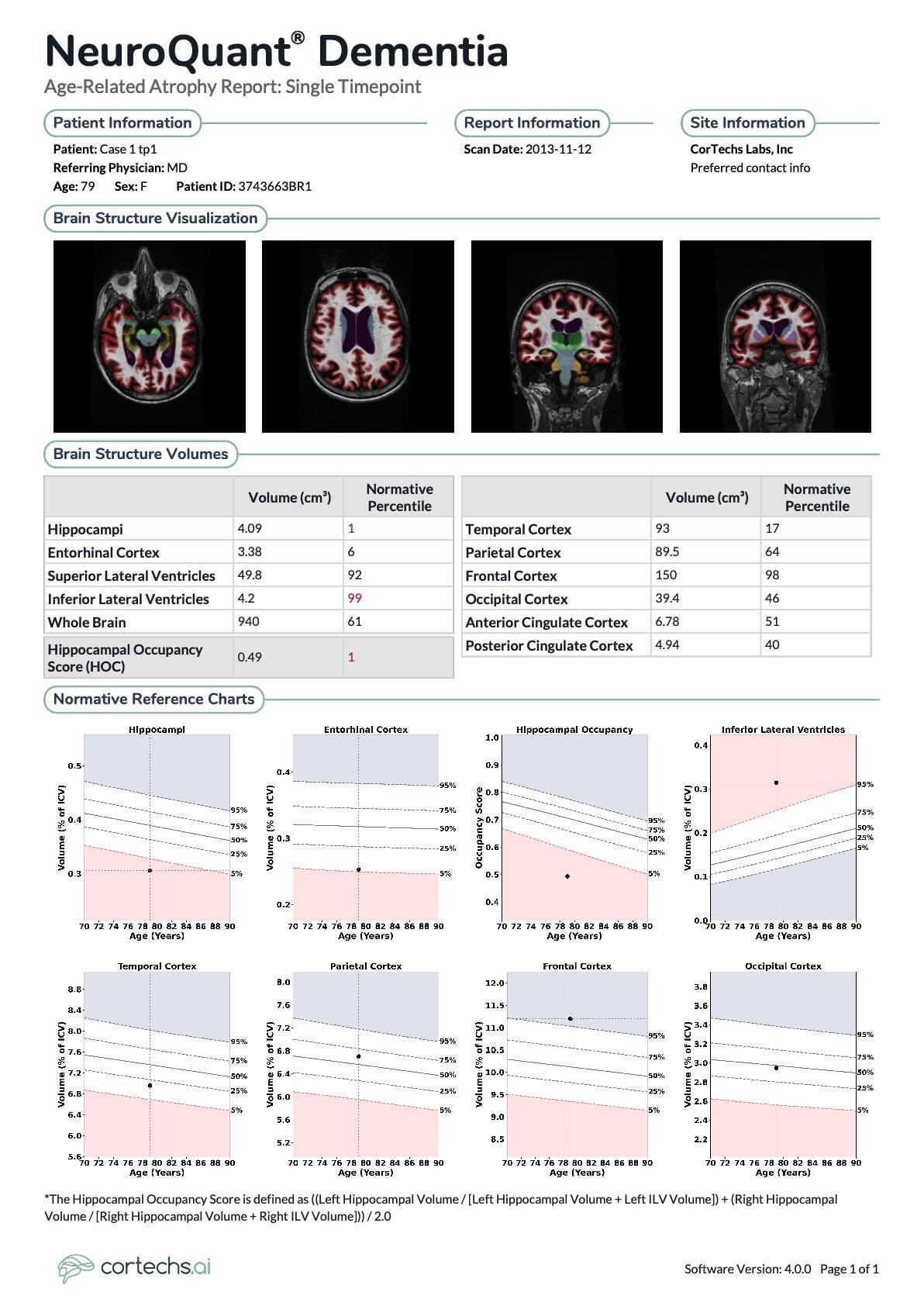Select the second axial ventricle scan image
Viewport: 924px width, 1306px height.
358,336
